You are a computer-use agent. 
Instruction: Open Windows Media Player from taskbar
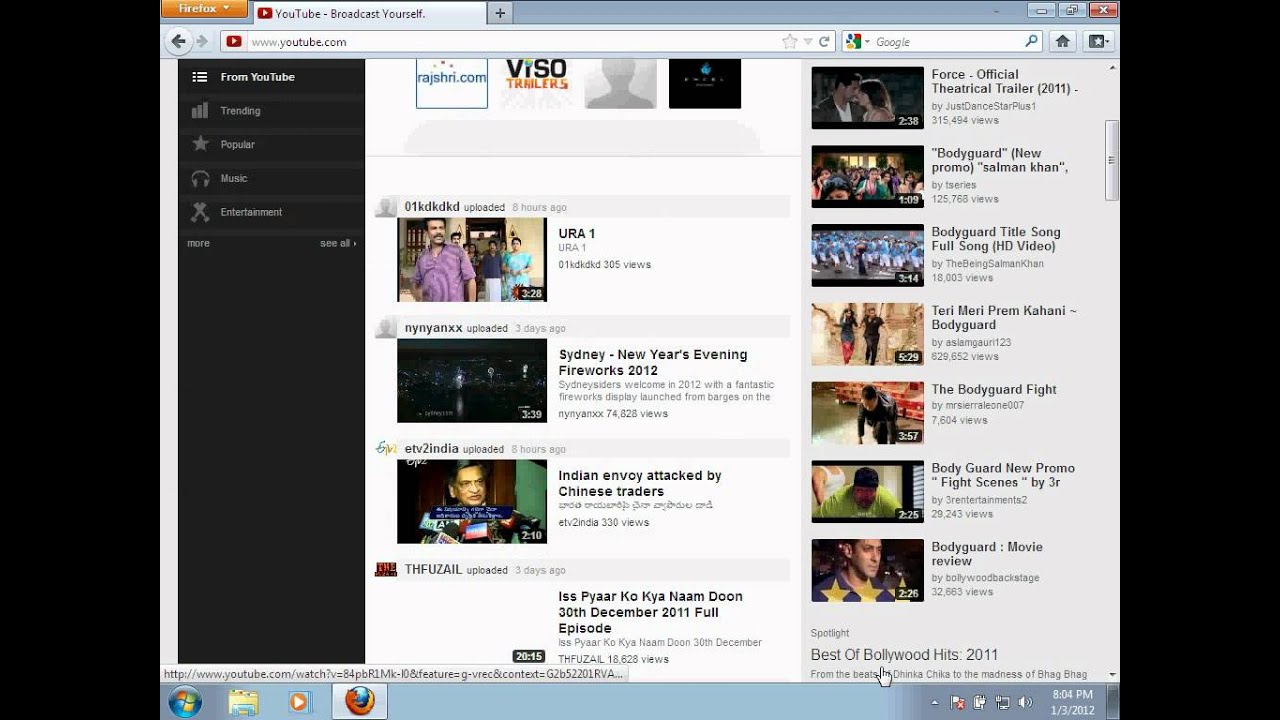(299, 703)
